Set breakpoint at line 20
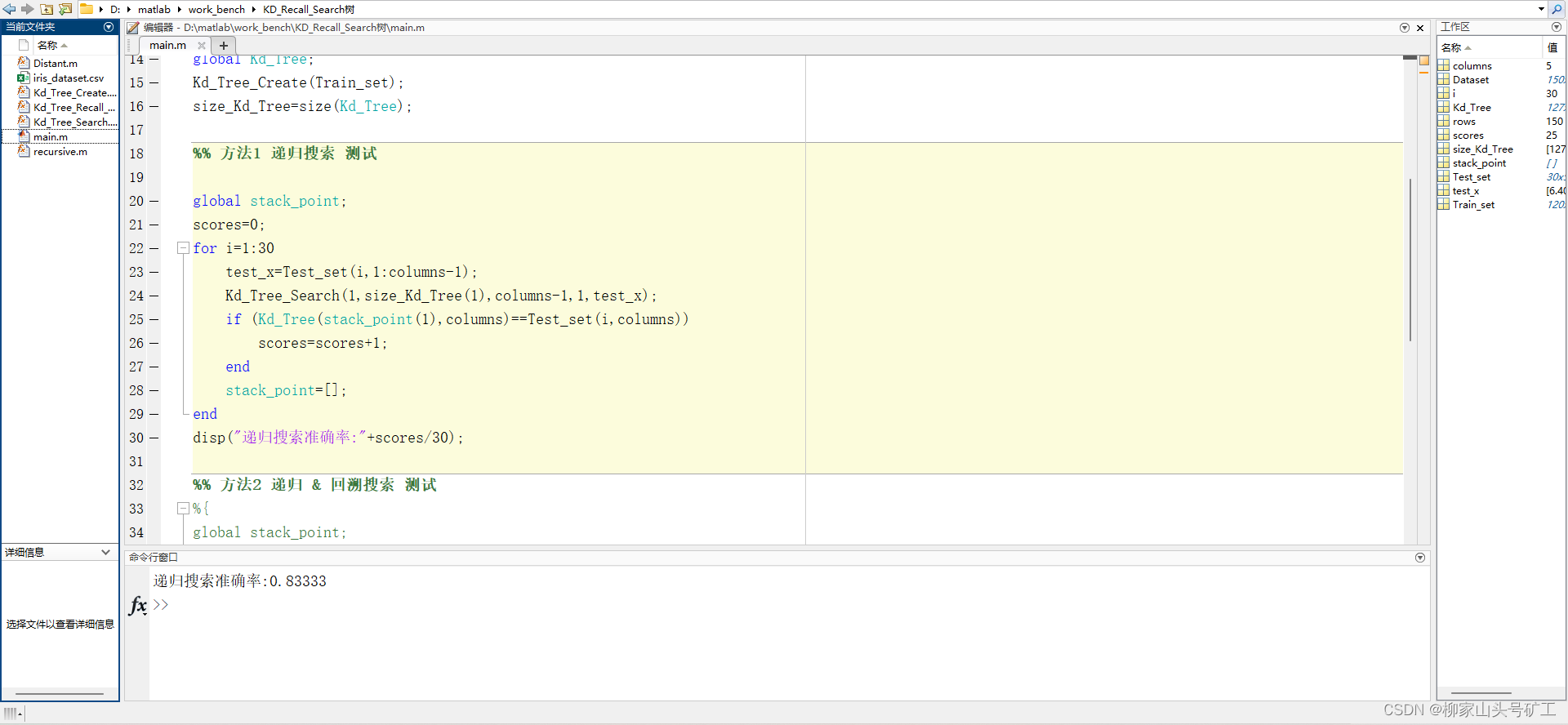 tap(154, 201)
